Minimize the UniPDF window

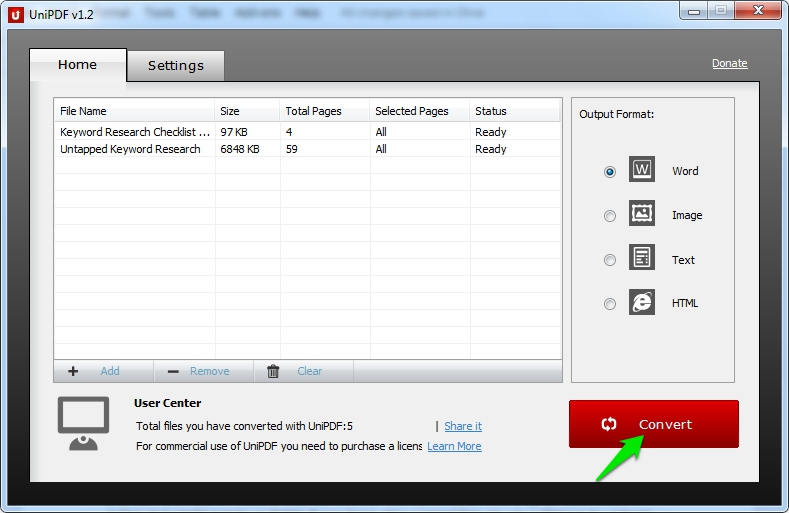694,11
